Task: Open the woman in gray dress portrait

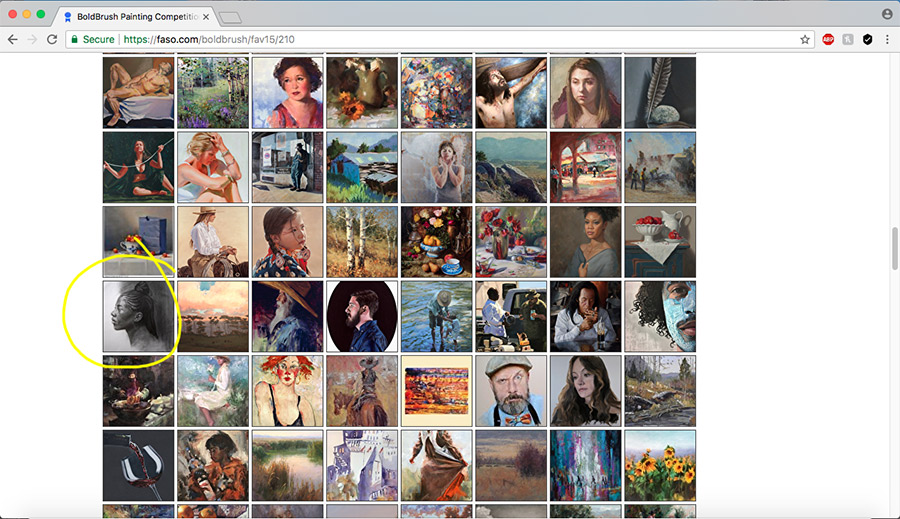Action: (x=585, y=242)
